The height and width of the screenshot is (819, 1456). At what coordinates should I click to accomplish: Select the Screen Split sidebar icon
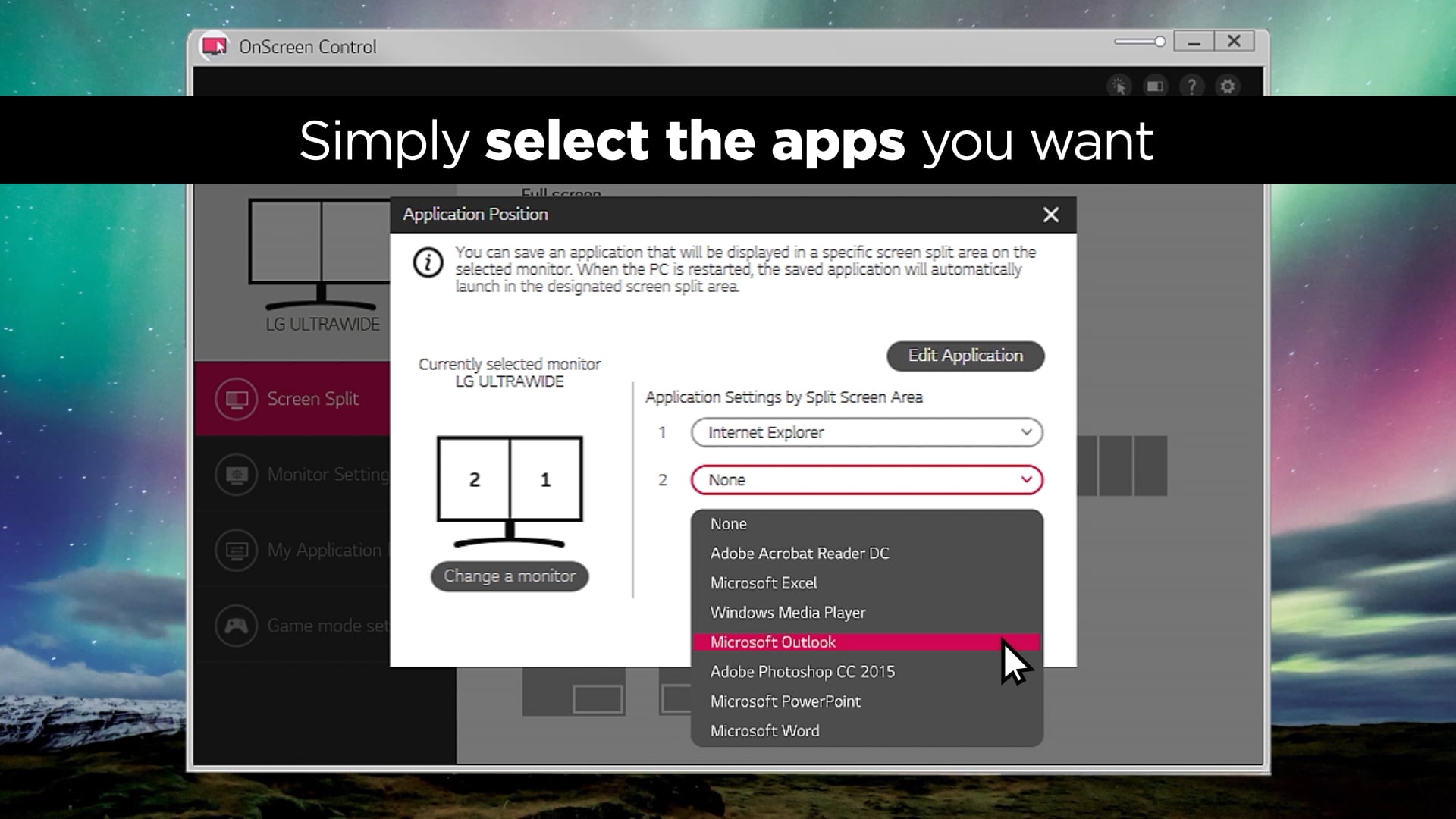237,399
